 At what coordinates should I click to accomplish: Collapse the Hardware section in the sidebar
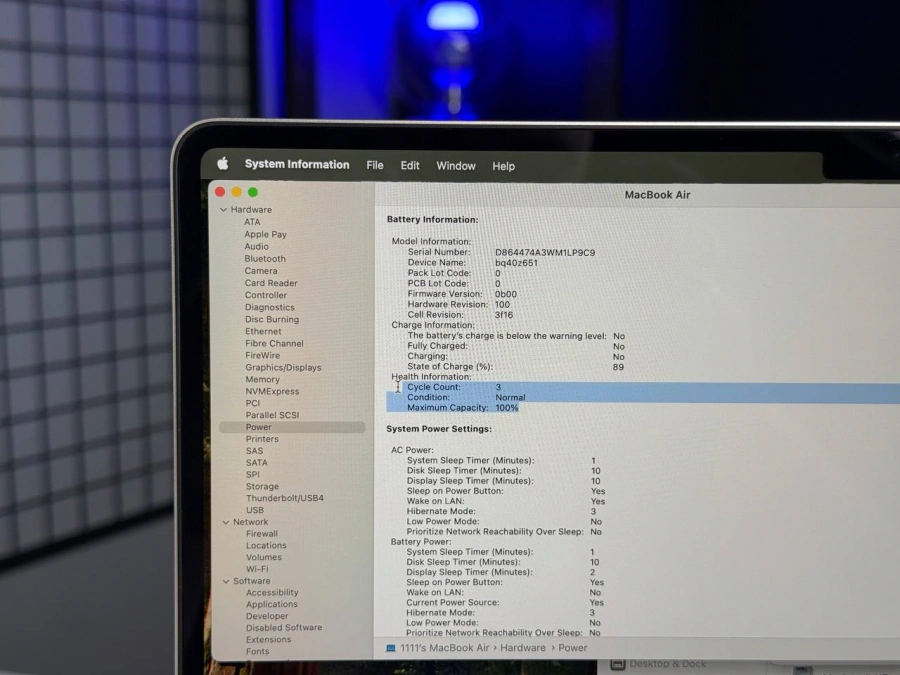[x=225, y=209]
